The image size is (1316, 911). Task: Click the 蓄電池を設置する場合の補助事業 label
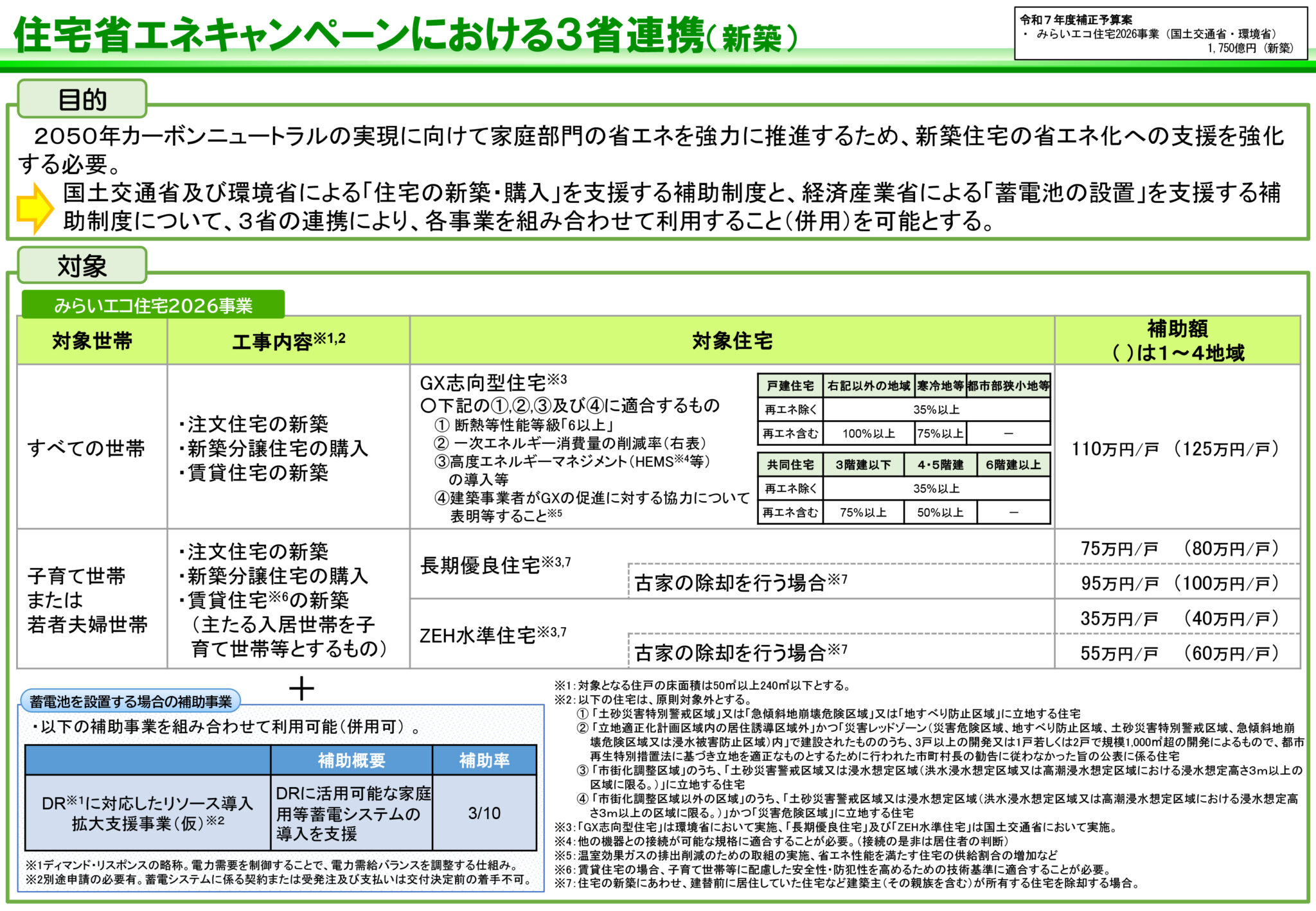tap(130, 702)
